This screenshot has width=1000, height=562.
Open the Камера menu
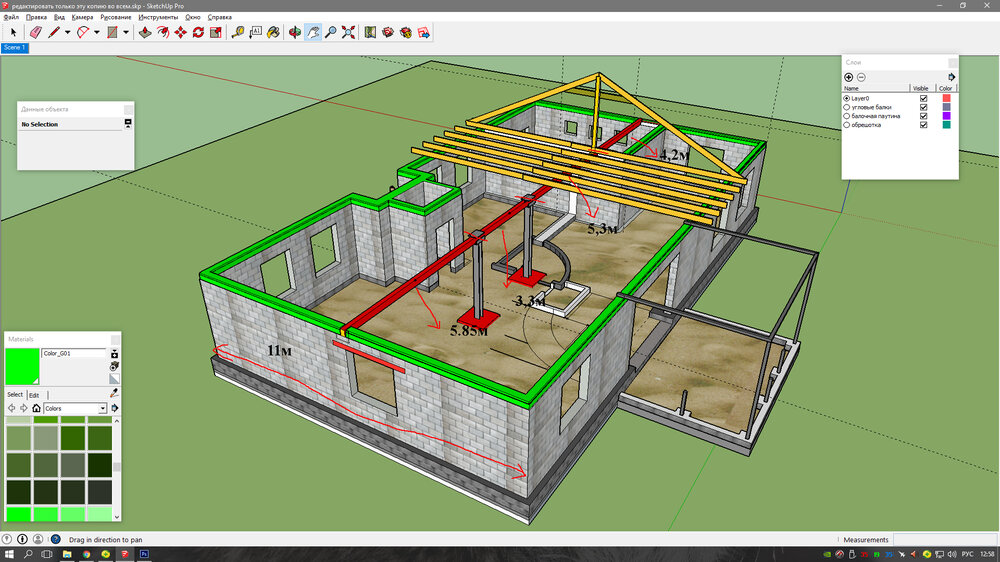[82, 17]
